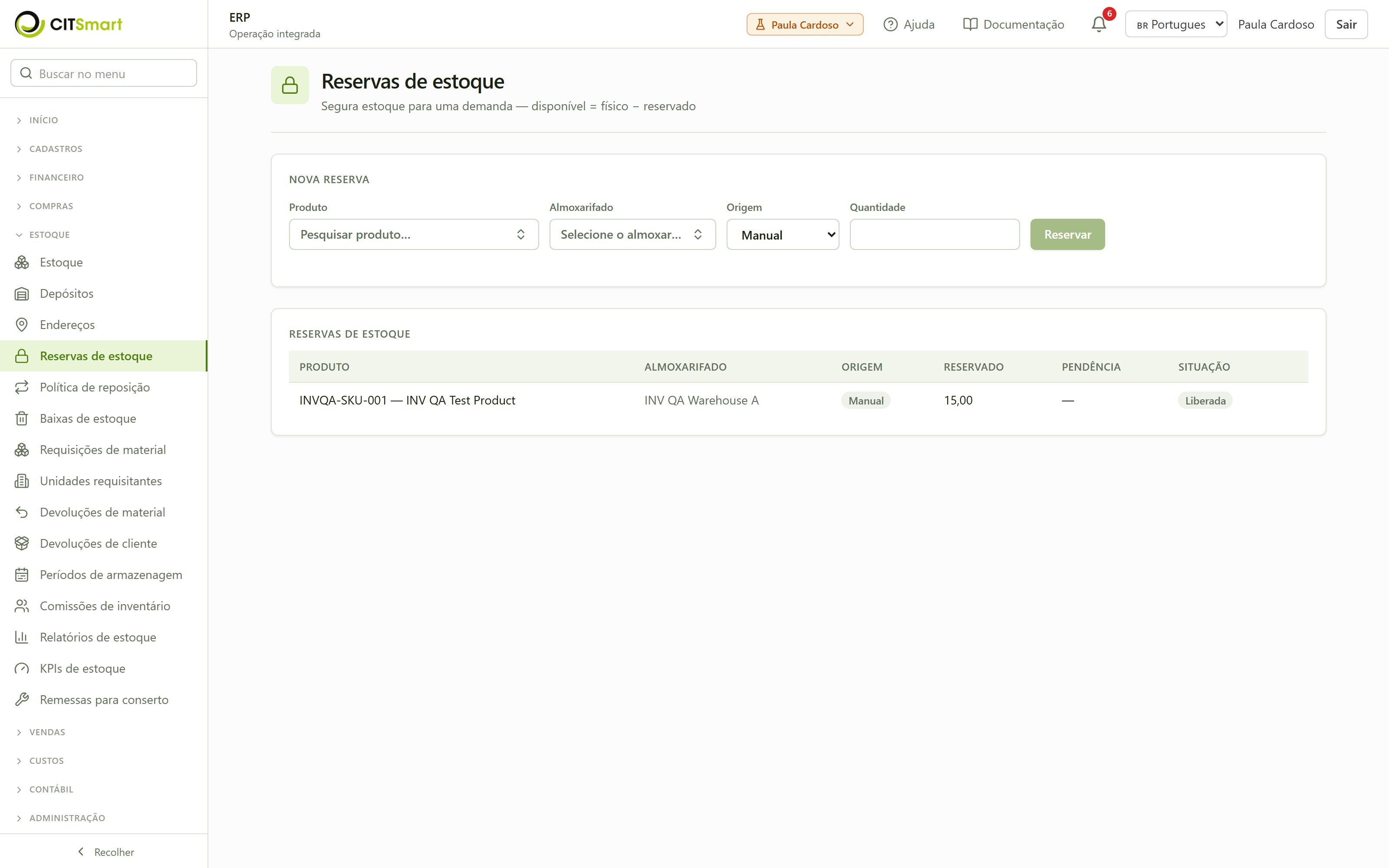Open the notifications bell icon
This screenshot has width=1389, height=868.
point(1099,24)
